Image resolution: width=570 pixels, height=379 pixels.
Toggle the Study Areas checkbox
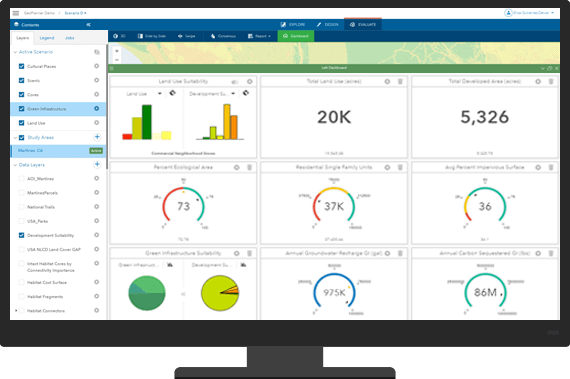pyautogui.click(x=21, y=137)
